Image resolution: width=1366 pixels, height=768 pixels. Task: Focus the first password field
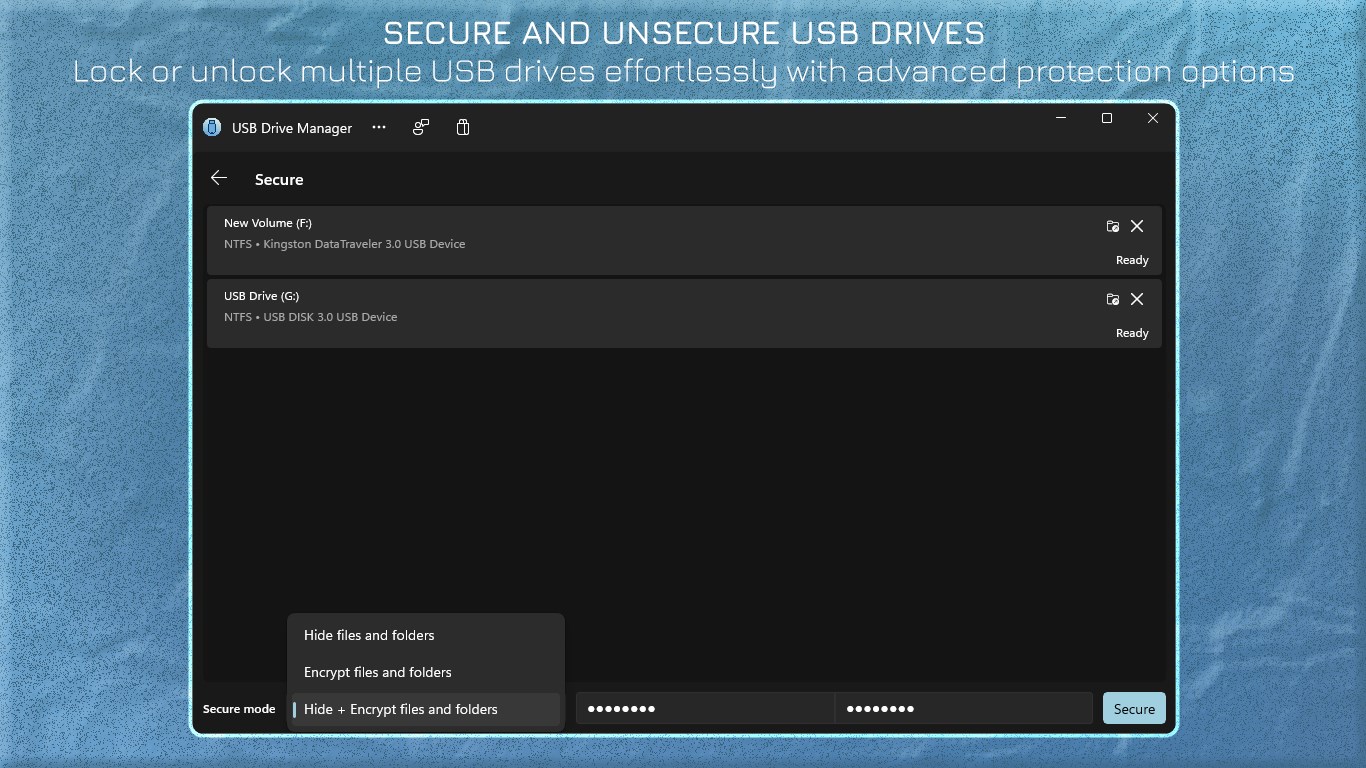[705, 708]
